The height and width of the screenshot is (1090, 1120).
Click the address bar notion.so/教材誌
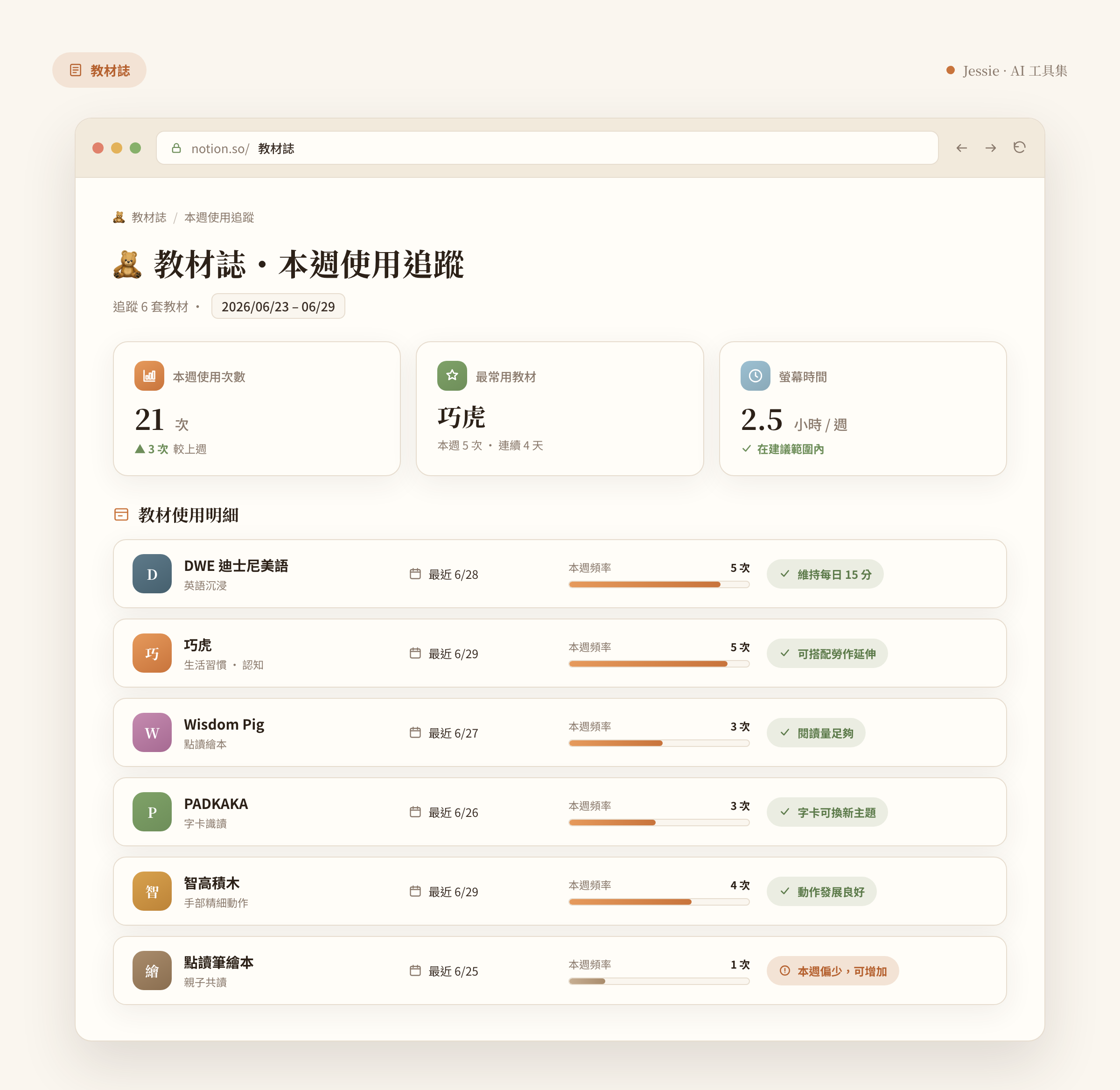pos(547,148)
